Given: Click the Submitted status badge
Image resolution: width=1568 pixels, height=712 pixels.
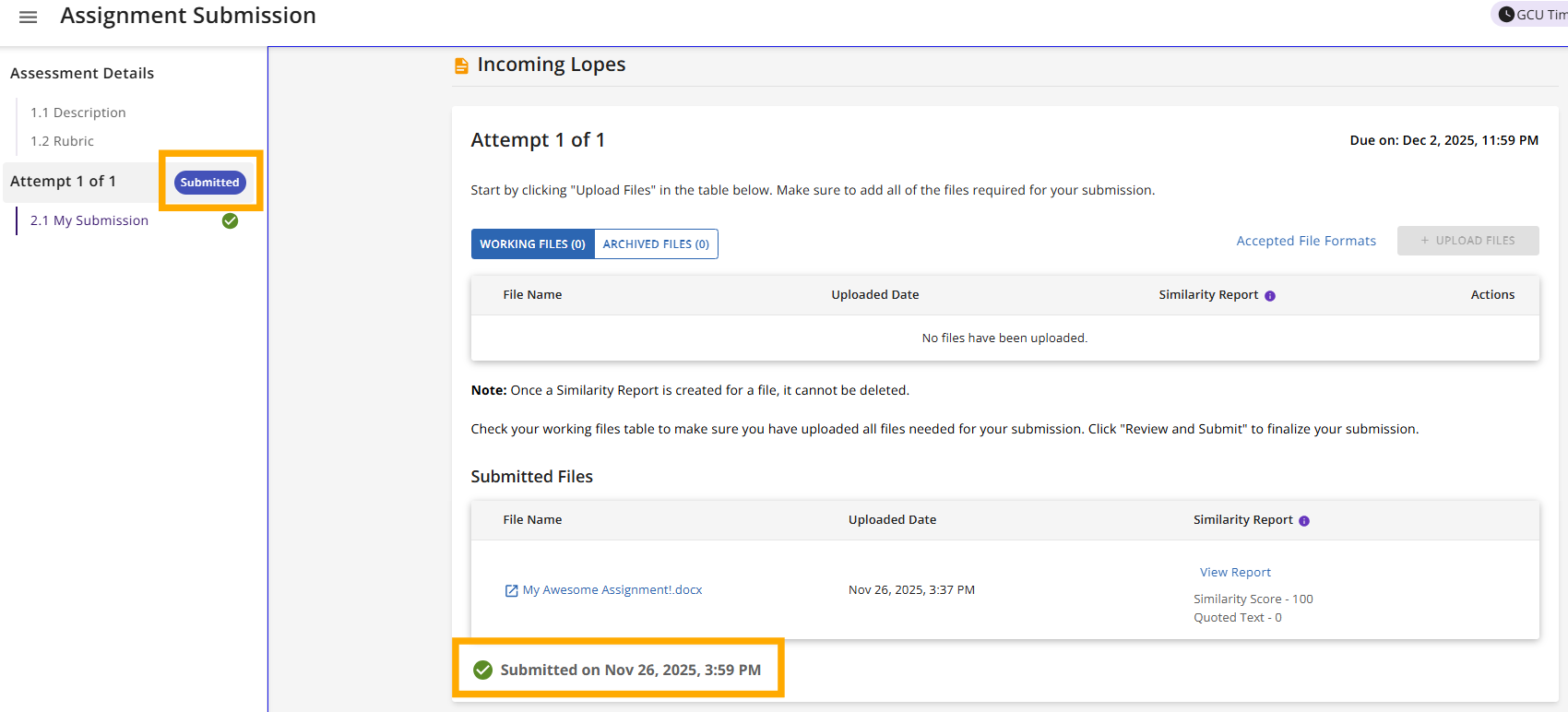Looking at the screenshot, I should 210,183.
